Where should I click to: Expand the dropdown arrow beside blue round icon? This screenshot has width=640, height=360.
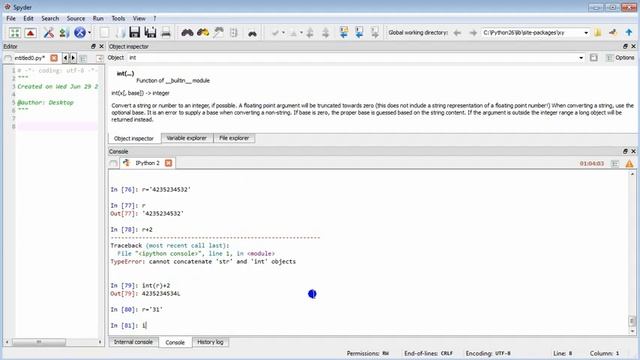pyautogui.click(x=89, y=33)
